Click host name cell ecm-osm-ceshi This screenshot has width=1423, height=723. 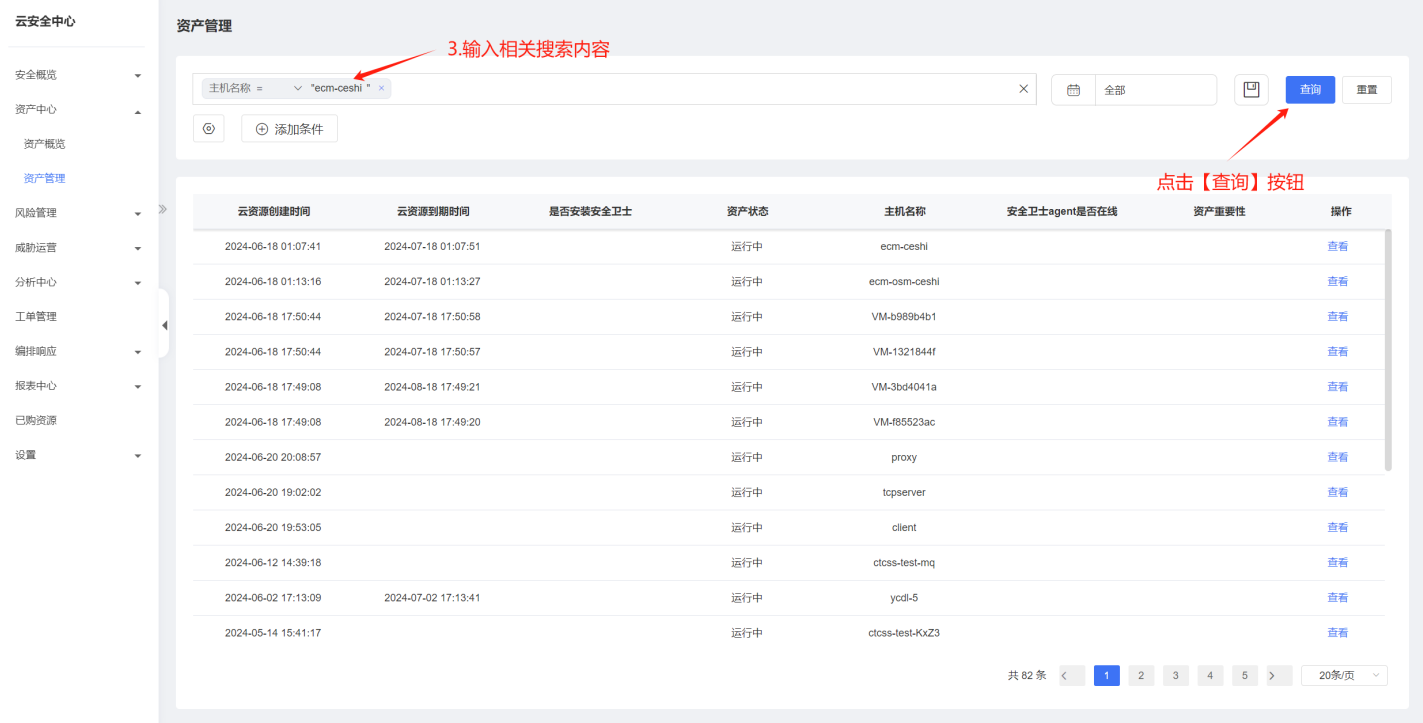pyautogui.click(x=904, y=281)
